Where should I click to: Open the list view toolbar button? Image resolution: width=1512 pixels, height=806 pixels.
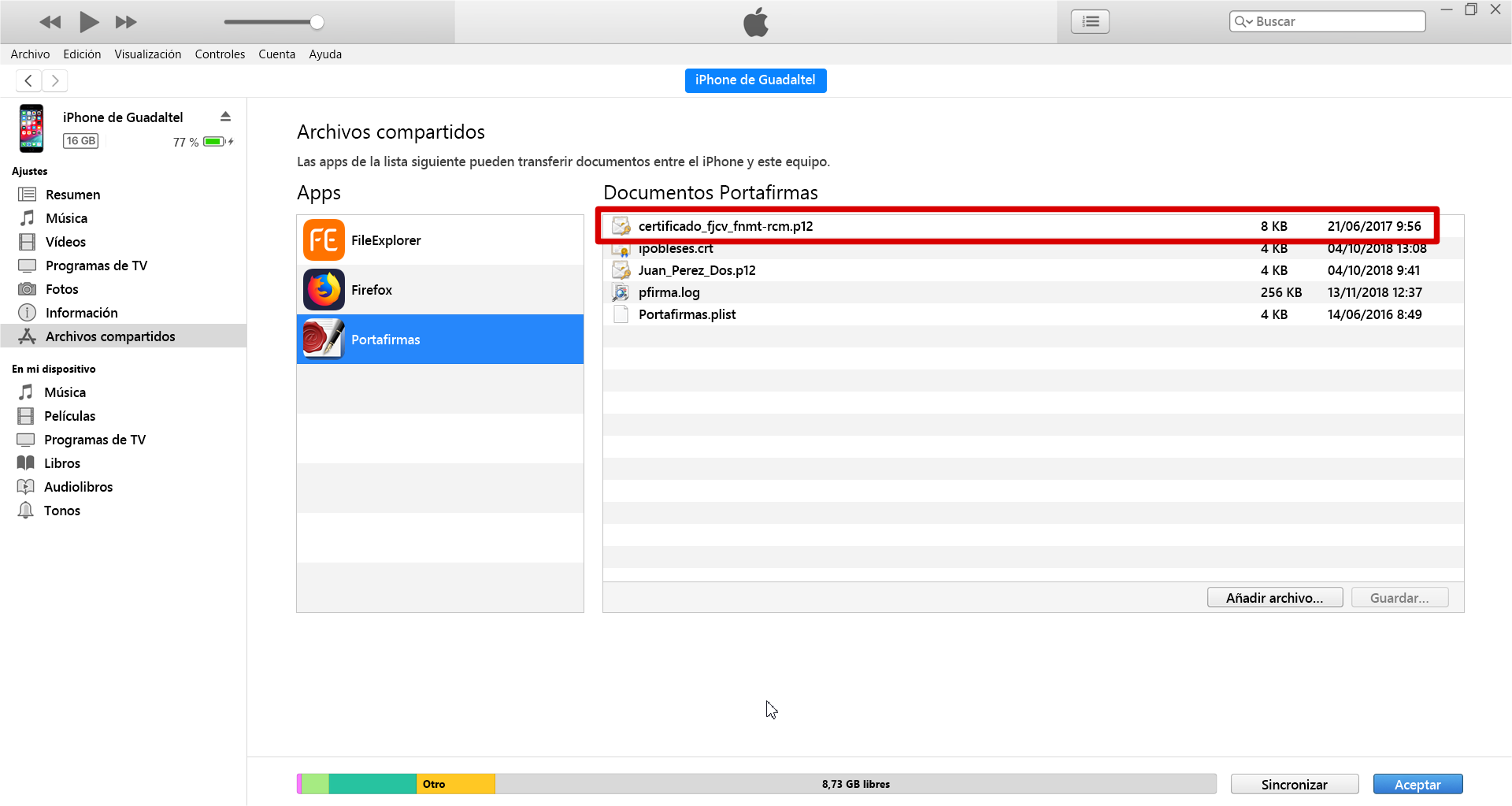pyautogui.click(x=1091, y=21)
